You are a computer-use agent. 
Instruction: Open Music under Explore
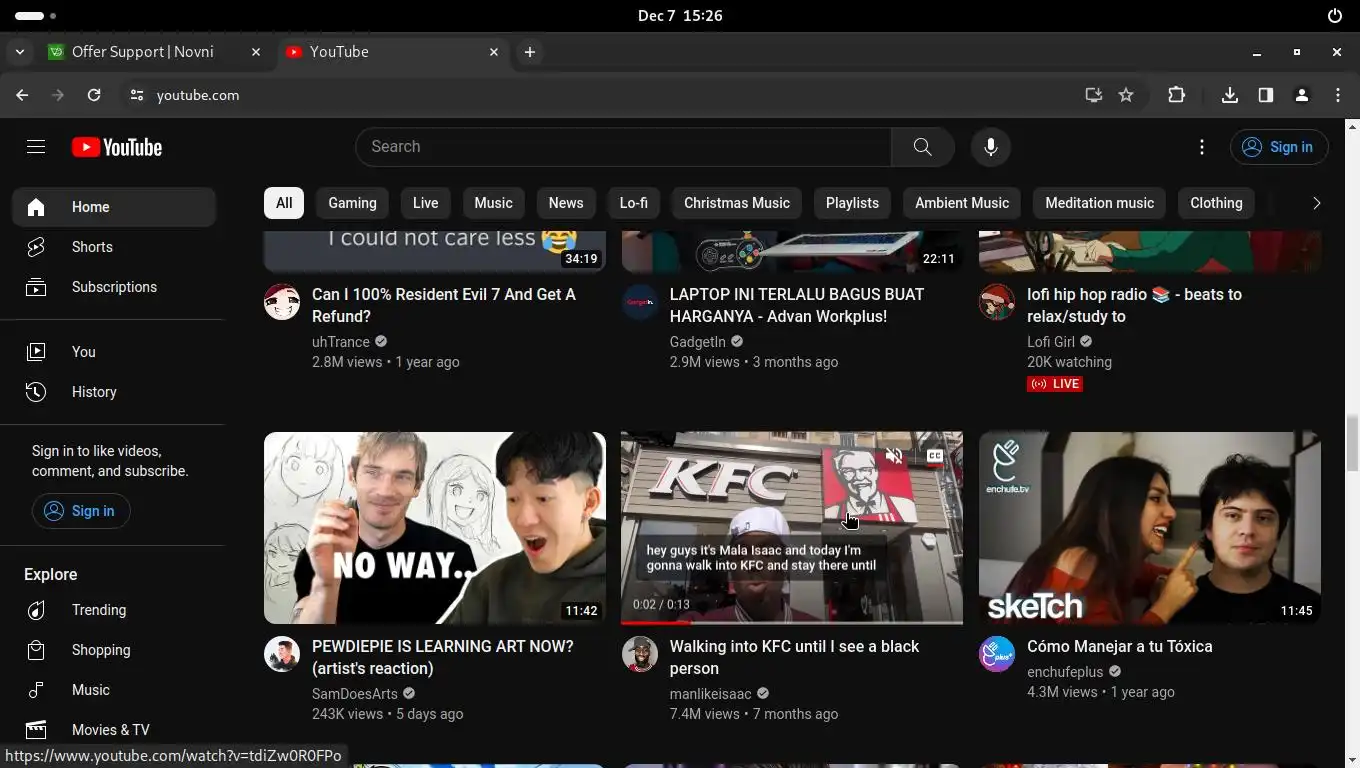click(x=114, y=690)
